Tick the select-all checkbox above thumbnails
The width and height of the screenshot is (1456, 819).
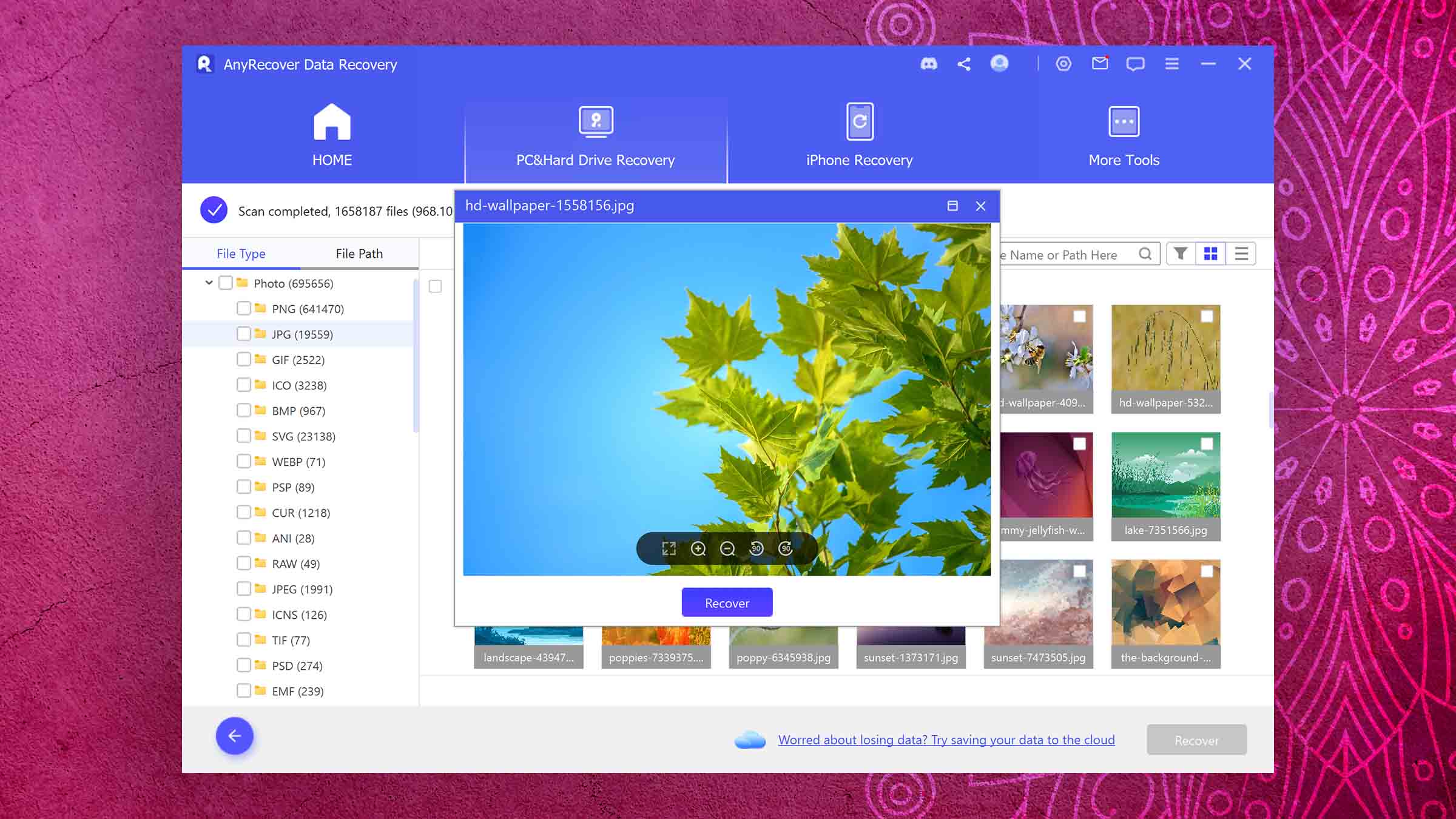click(435, 286)
